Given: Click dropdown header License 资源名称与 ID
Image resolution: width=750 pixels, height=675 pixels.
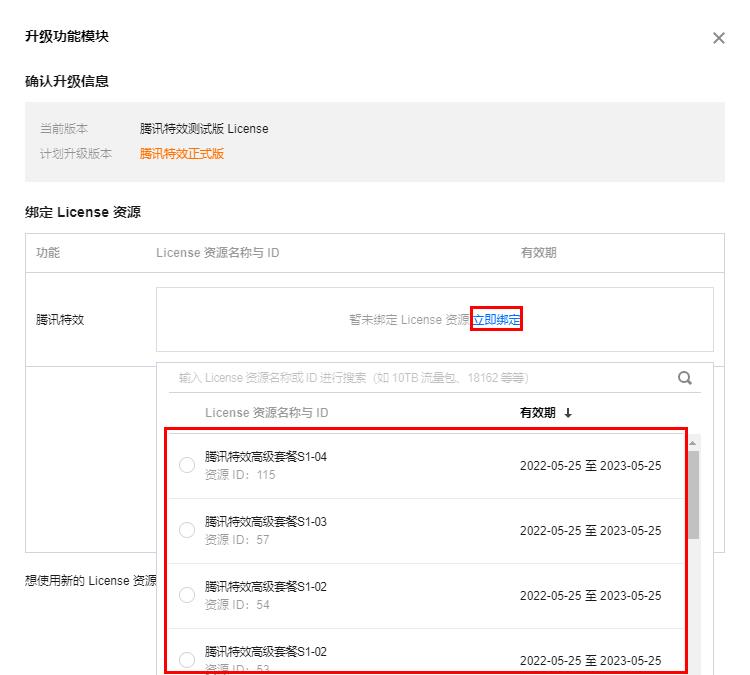Looking at the screenshot, I should [266, 413].
